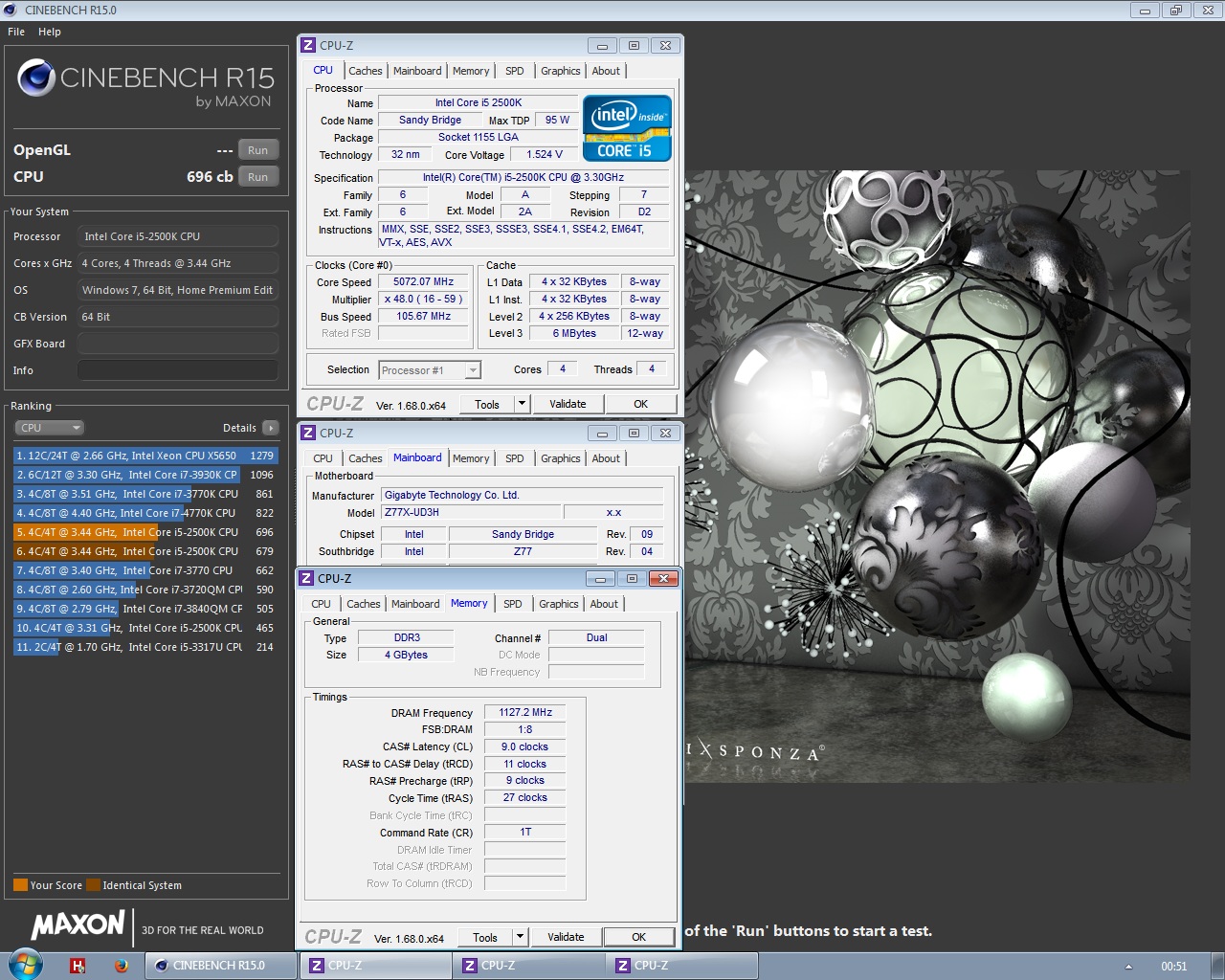Image resolution: width=1225 pixels, height=980 pixels.
Task: Select Caches tab in Mainboard CPU-Z window
Action: 366,458
